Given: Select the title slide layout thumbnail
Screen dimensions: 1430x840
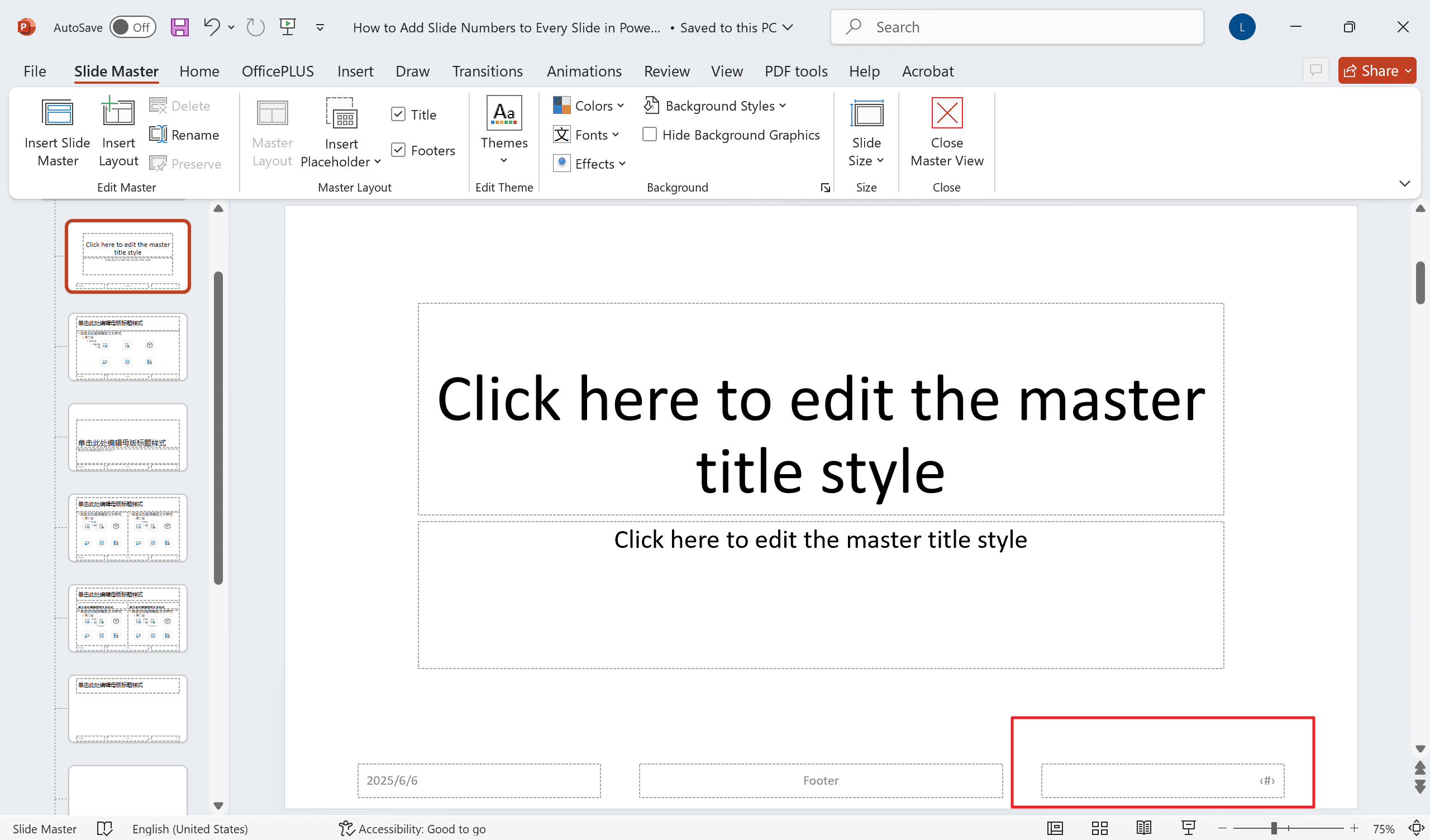Looking at the screenshot, I should tap(128, 256).
